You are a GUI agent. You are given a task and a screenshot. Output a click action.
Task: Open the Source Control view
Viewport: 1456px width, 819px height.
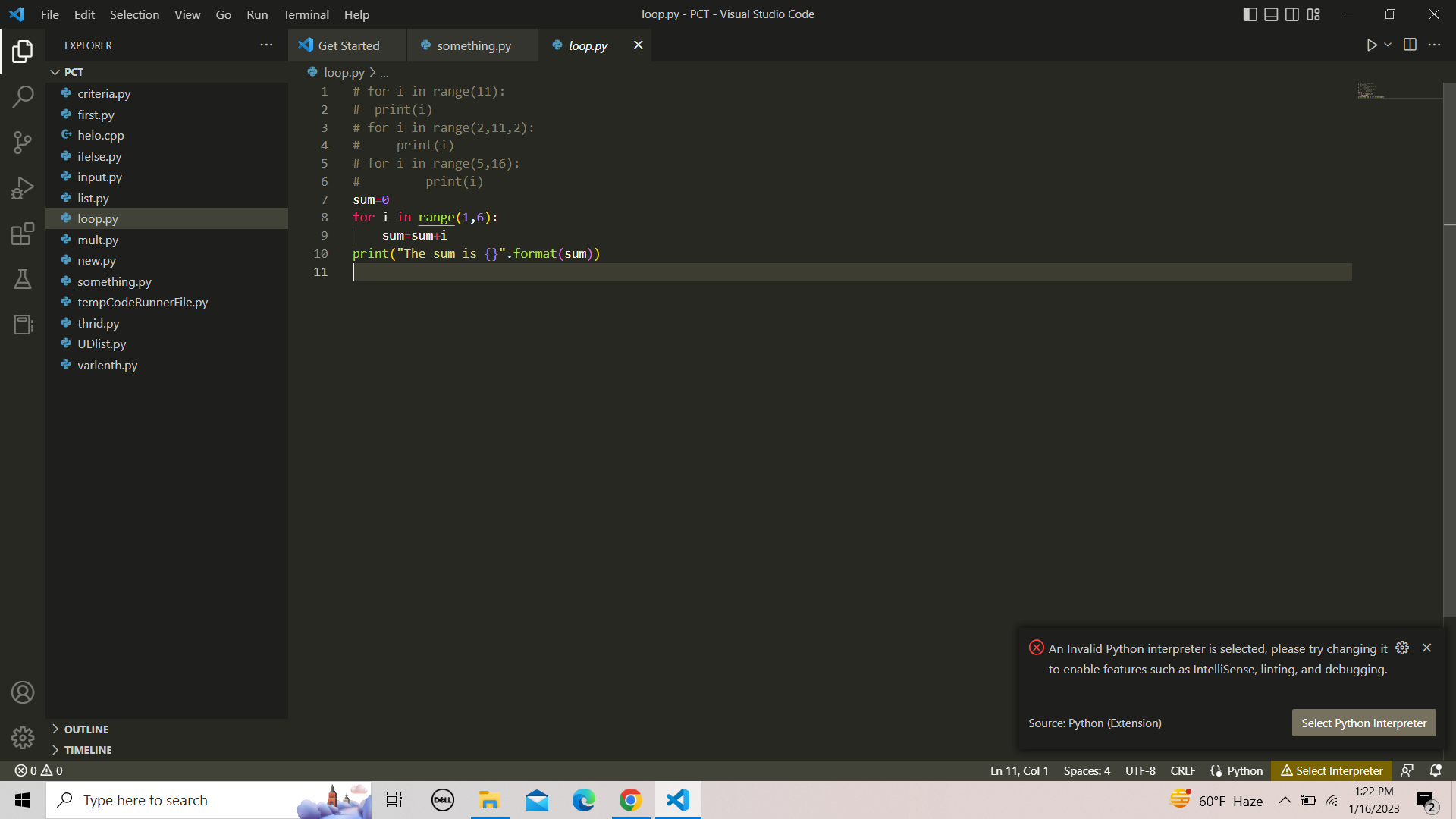23,143
